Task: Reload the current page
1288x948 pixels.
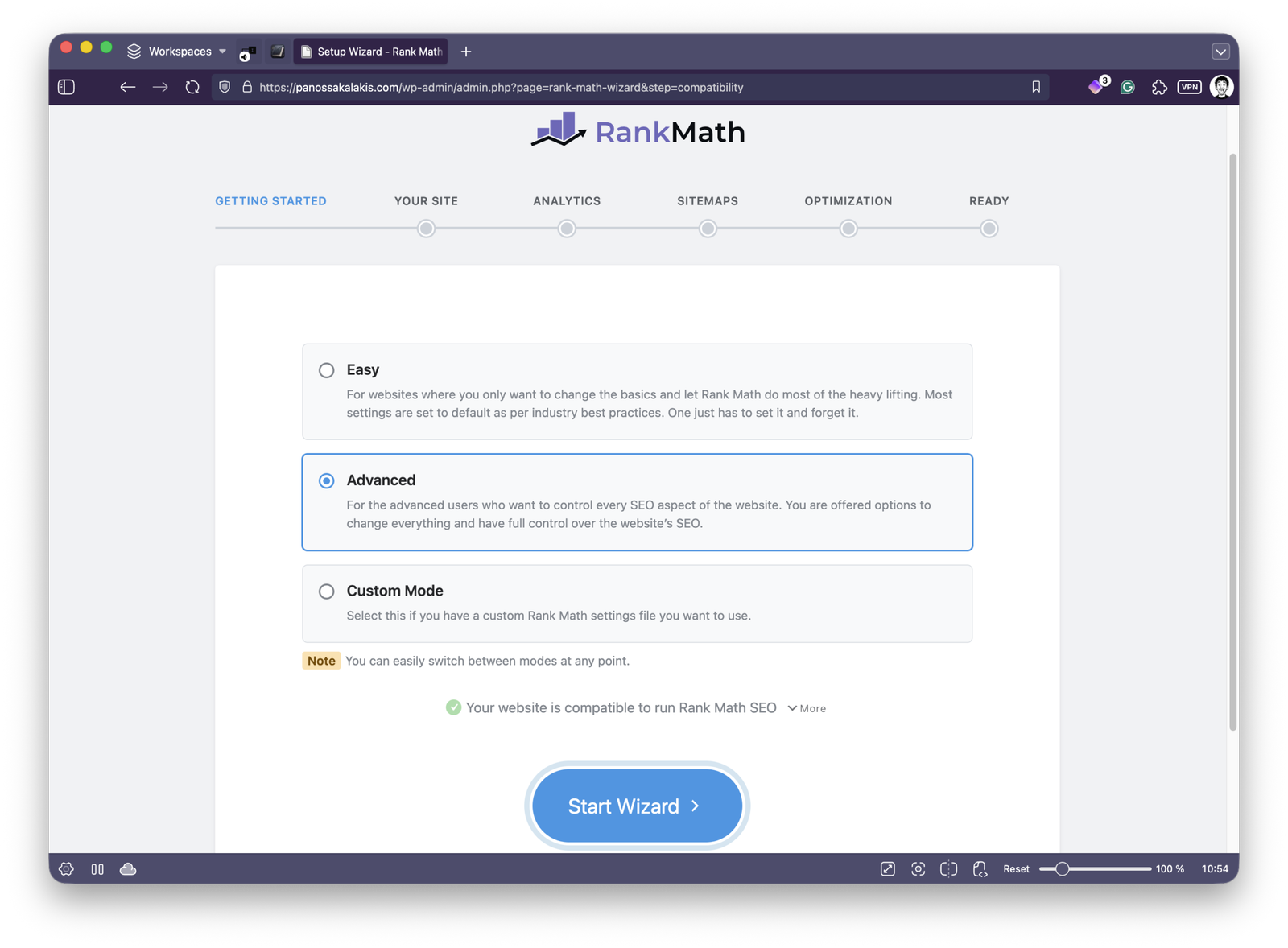Action: coord(192,87)
